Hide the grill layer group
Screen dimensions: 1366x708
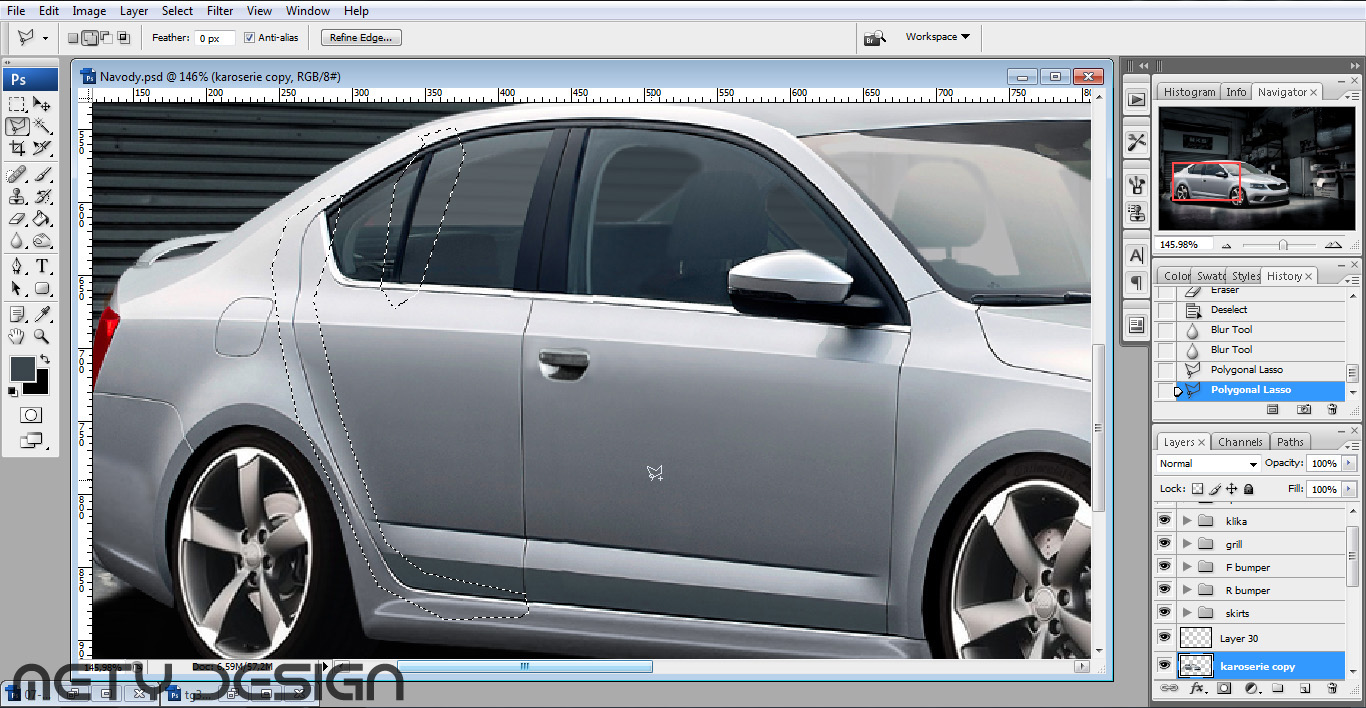(1164, 544)
